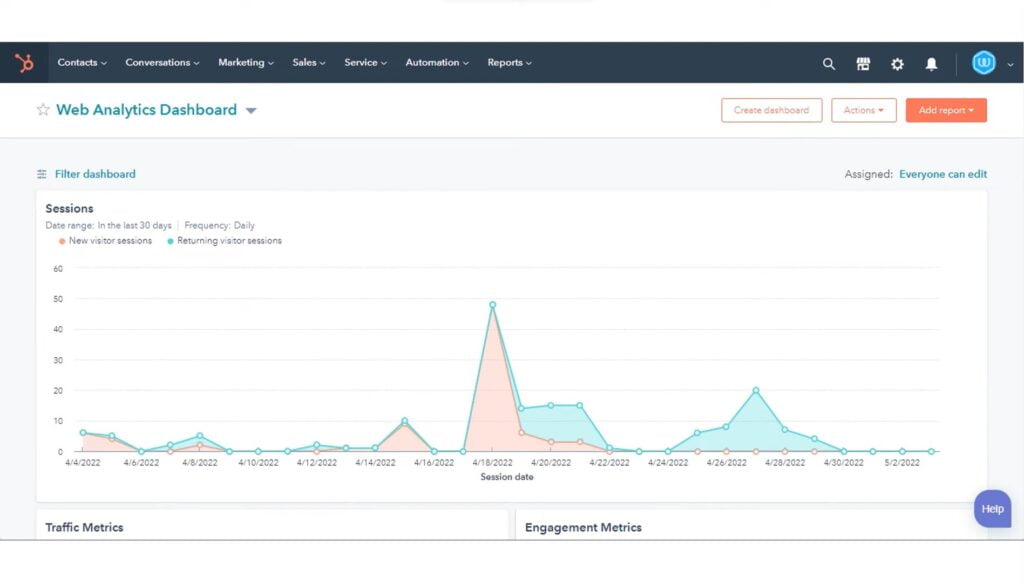Click the search icon in the navbar

pos(829,63)
